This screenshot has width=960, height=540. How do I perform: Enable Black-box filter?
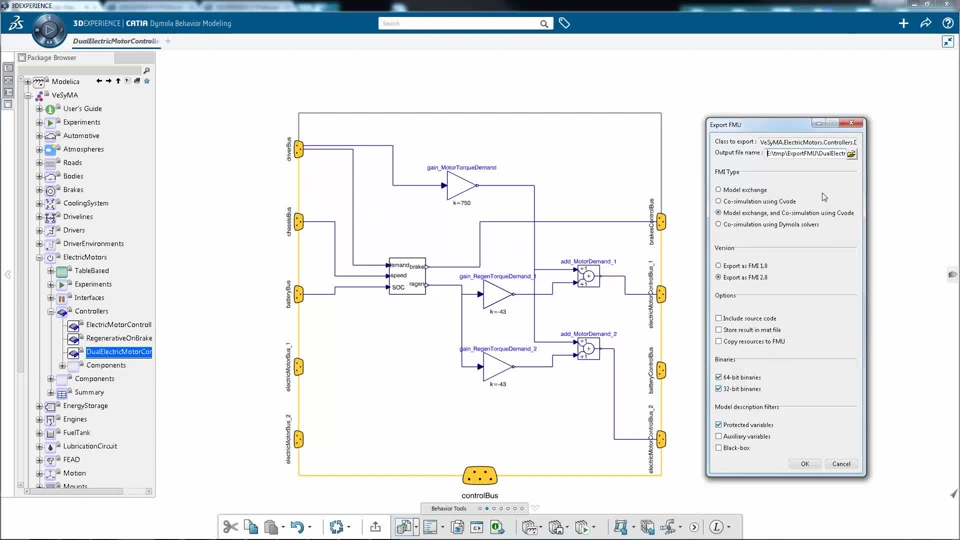(718, 448)
